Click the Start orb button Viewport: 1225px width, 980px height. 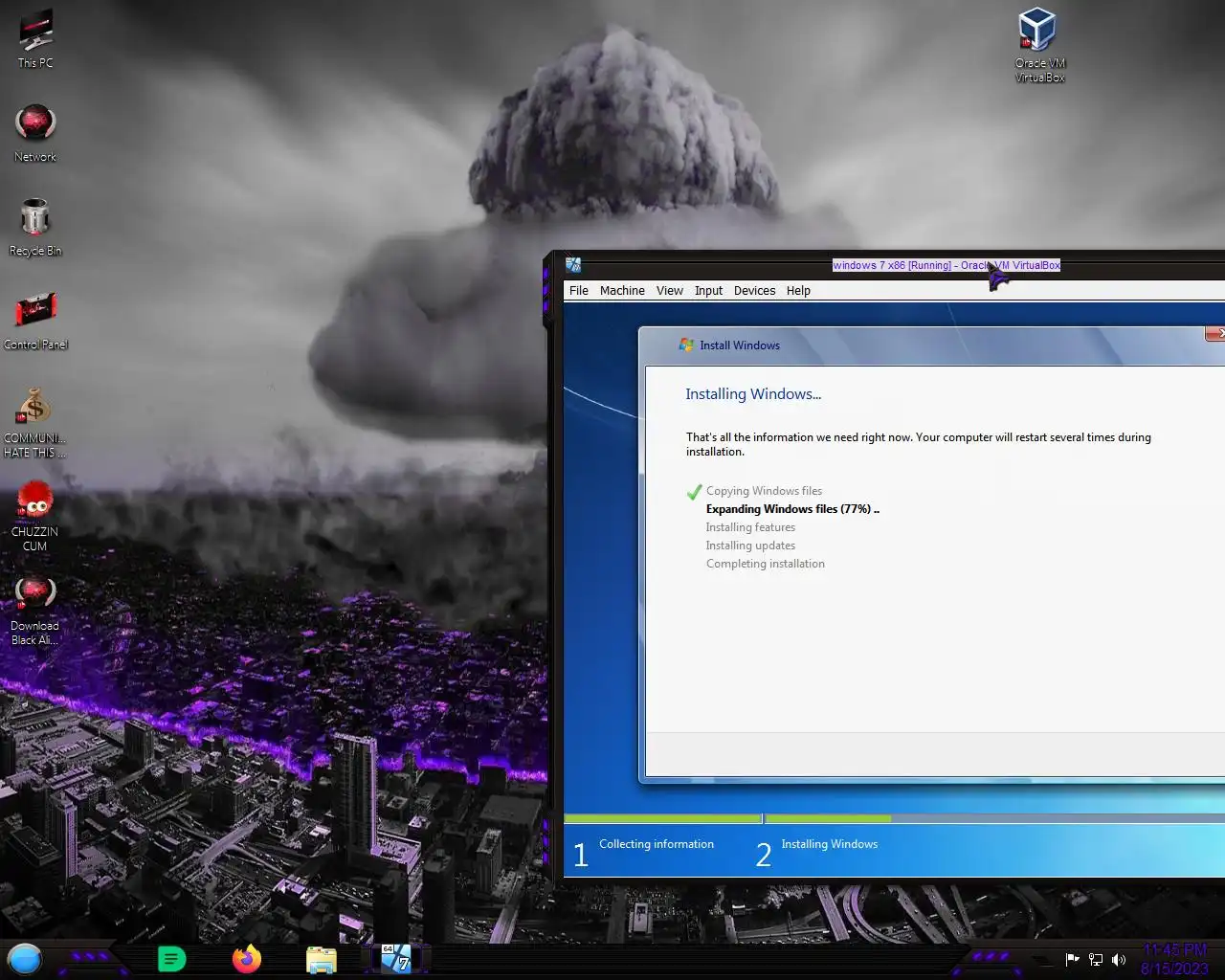tap(25, 958)
